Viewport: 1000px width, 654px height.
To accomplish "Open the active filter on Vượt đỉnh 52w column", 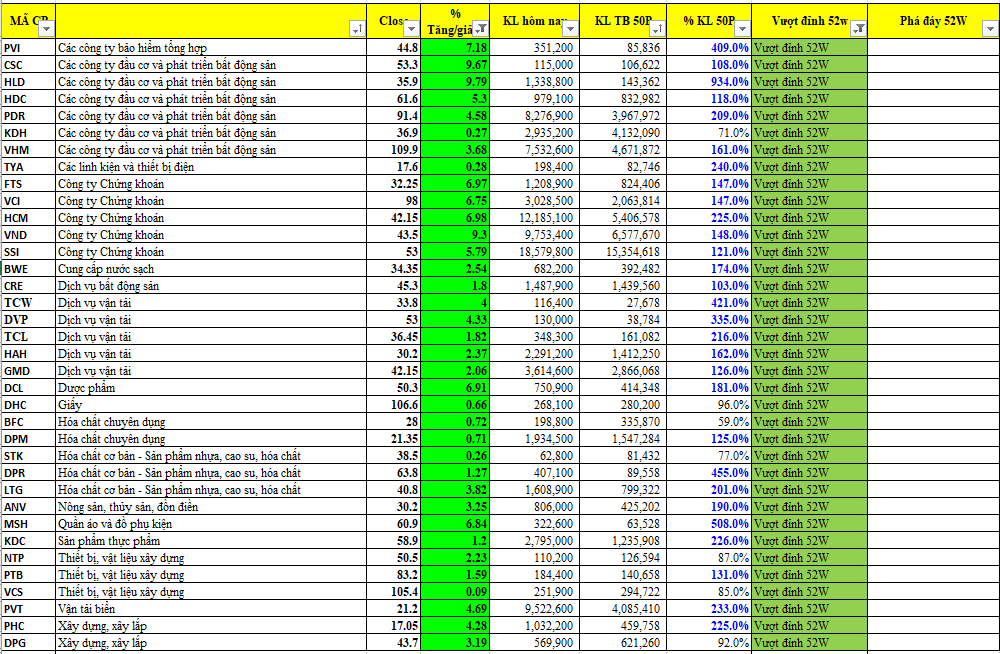I will pyautogui.click(x=859, y=30).
